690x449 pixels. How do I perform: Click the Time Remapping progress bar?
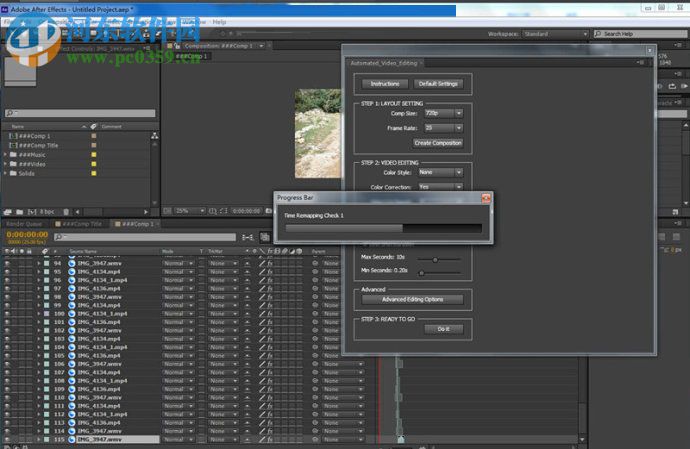click(x=383, y=228)
